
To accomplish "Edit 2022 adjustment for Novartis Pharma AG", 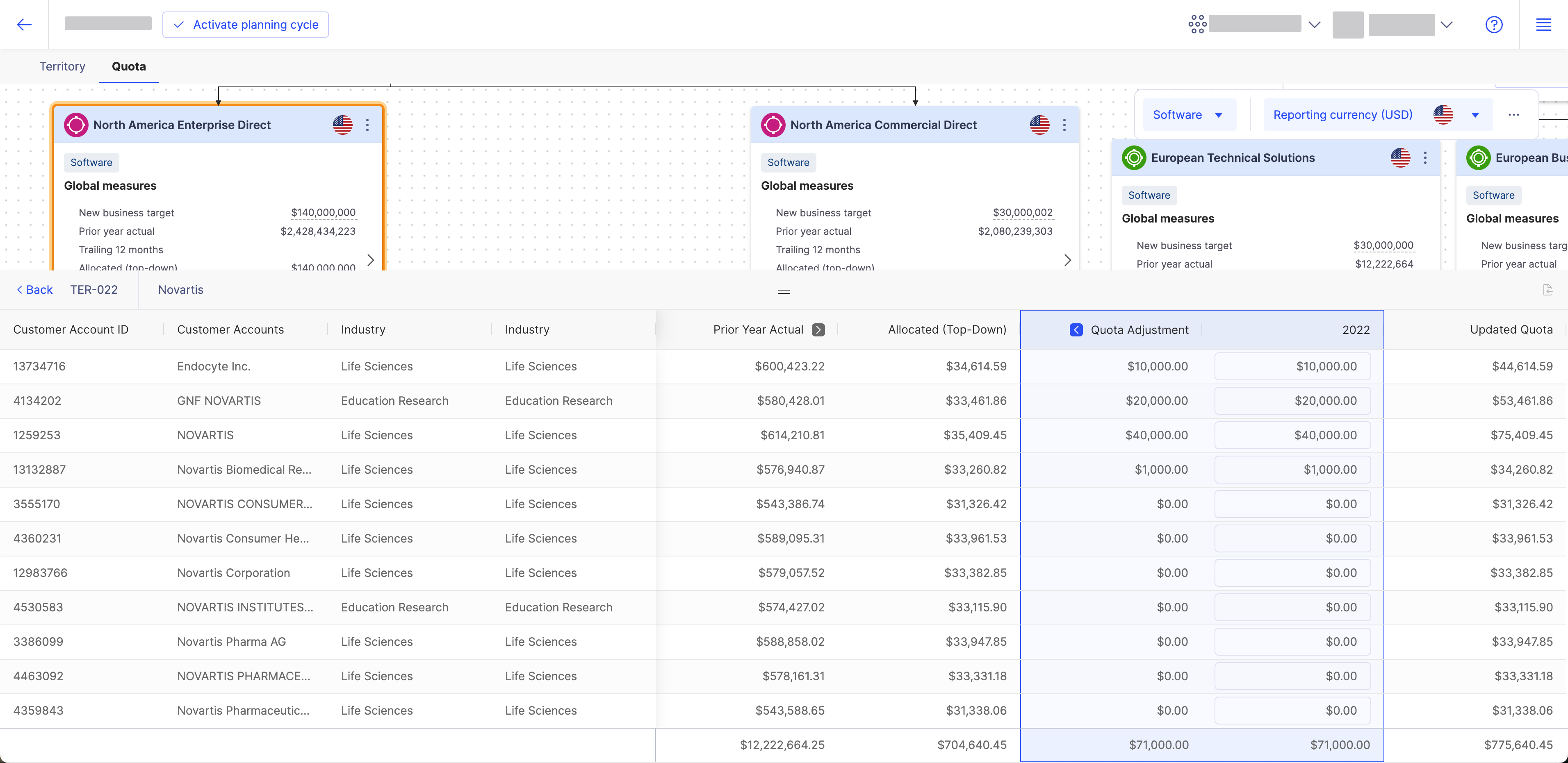I will pos(1293,642).
